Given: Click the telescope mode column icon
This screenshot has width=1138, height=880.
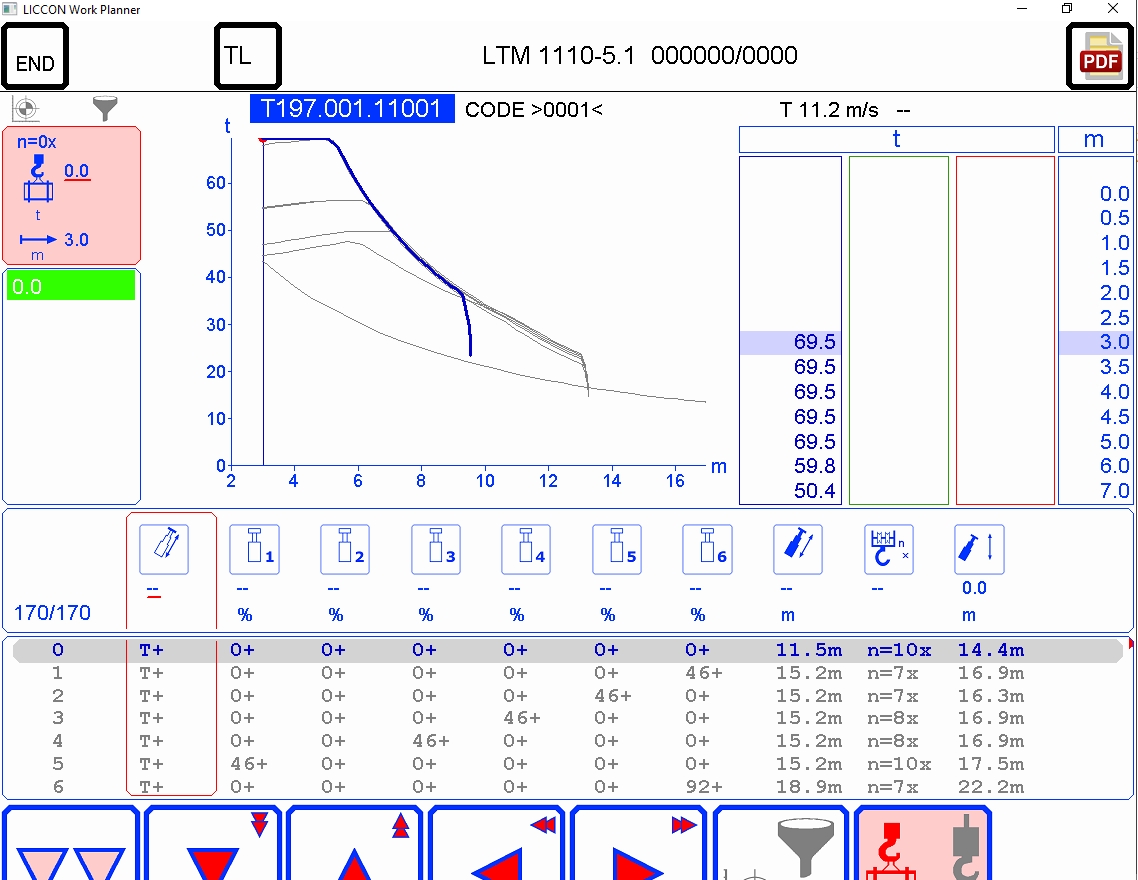Looking at the screenshot, I should (x=164, y=550).
